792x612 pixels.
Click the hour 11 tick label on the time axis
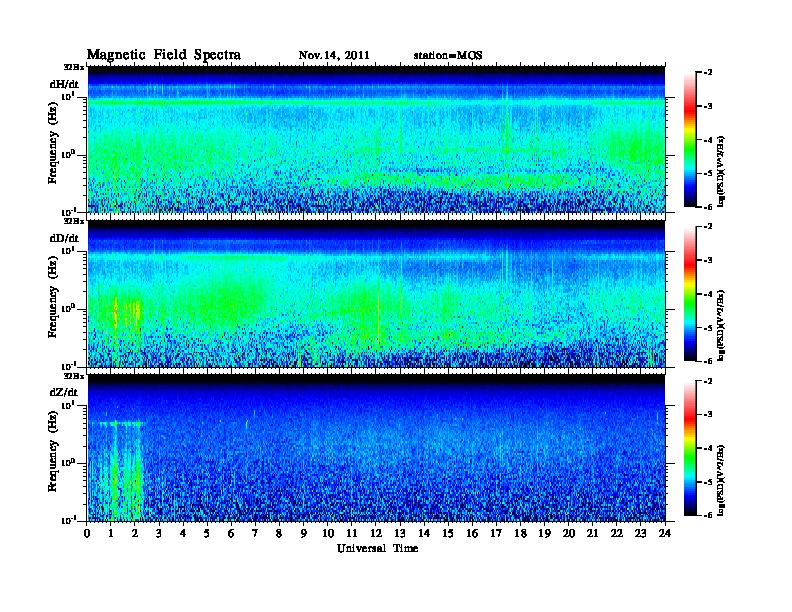click(x=352, y=534)
